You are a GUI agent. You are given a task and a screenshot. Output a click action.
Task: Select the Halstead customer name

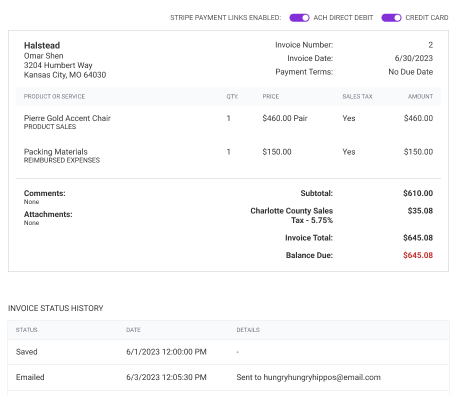pyautogui.click(x=42, y=45)
